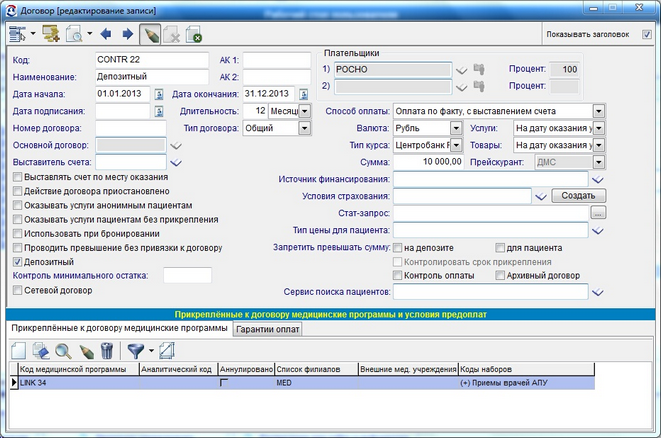This screenshot has width=661, height=438.
Task: Click the document with green X icon
Action: pyautogui.click(x=193, y=34)
